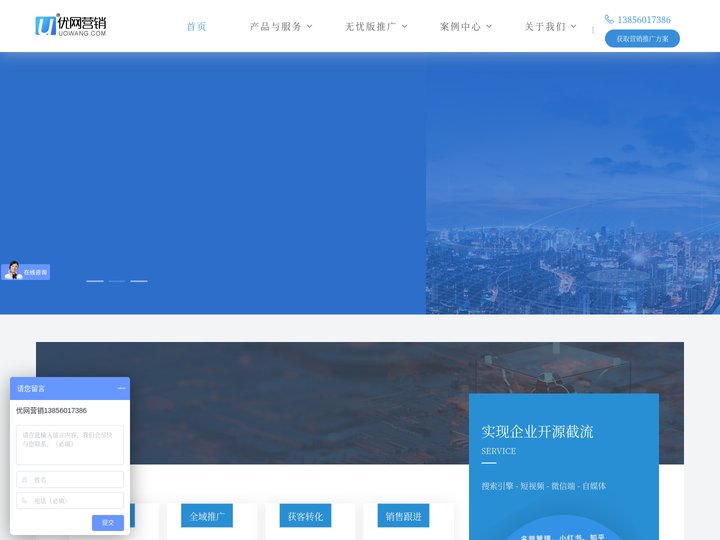
Task: Open the 关于我们 menu item
Action: pyautogui.click(x=545, y=27)
